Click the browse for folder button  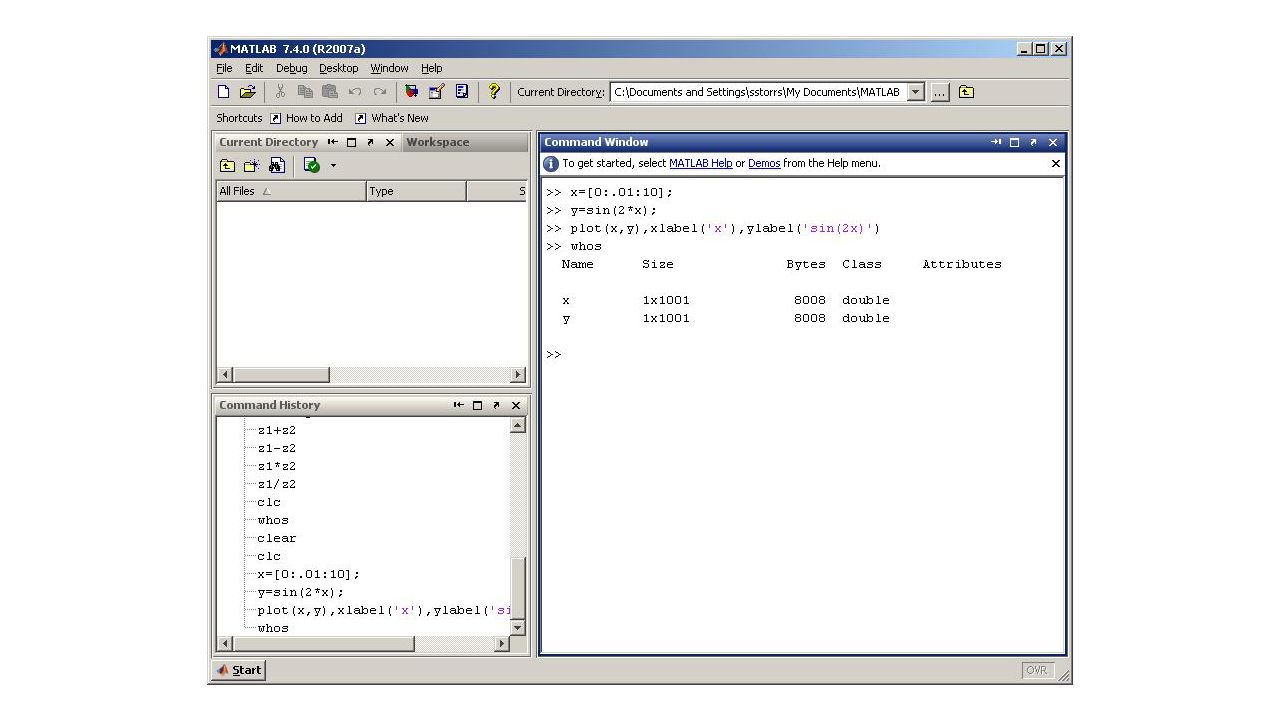[940, 92]
